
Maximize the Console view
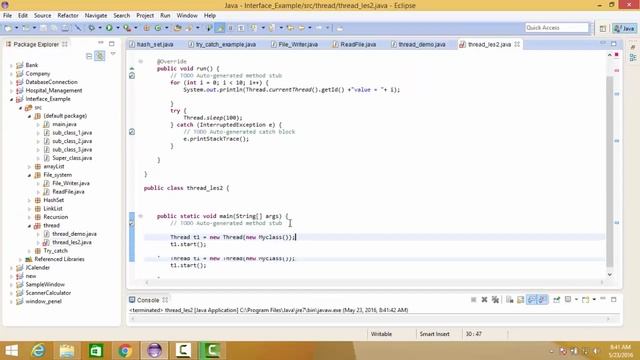click(613, 300)
